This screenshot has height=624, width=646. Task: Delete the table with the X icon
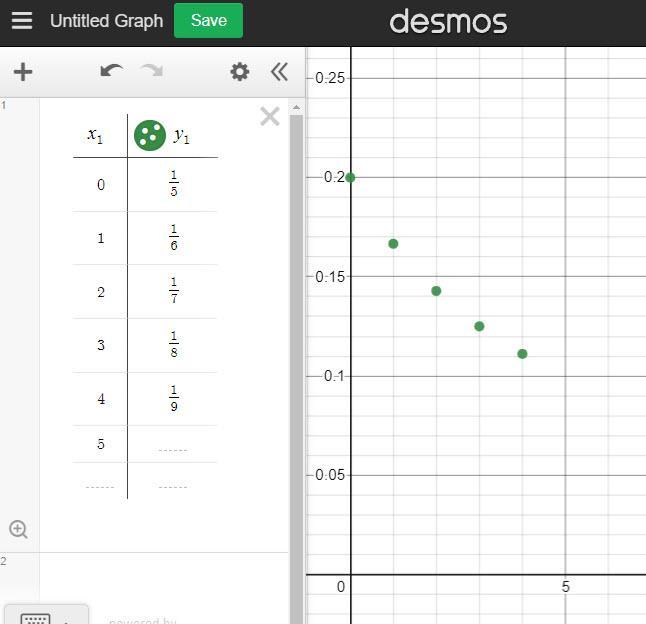(270, 117)
